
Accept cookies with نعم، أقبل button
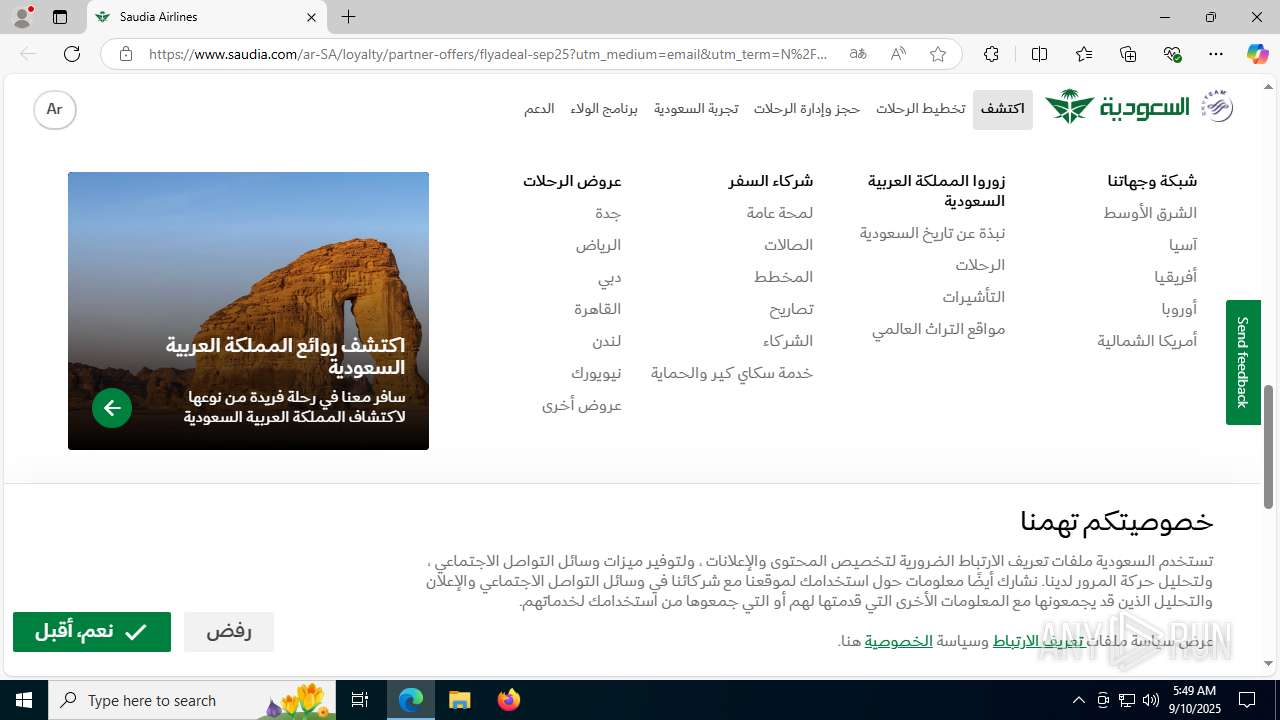coord(92,632)
